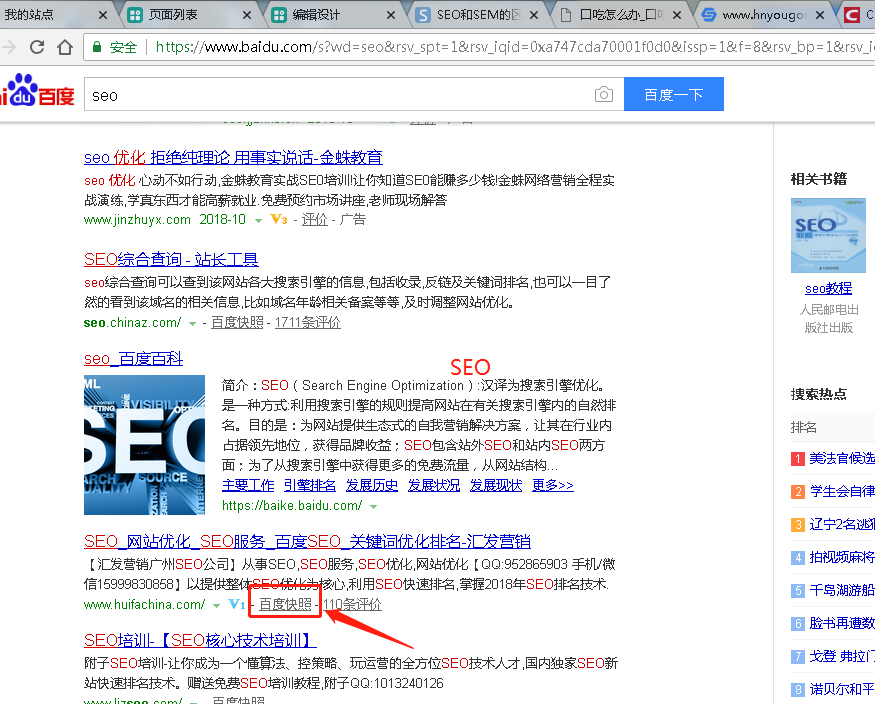Open SEO培训 SEO核心技术培训 result

coord(200,640)
